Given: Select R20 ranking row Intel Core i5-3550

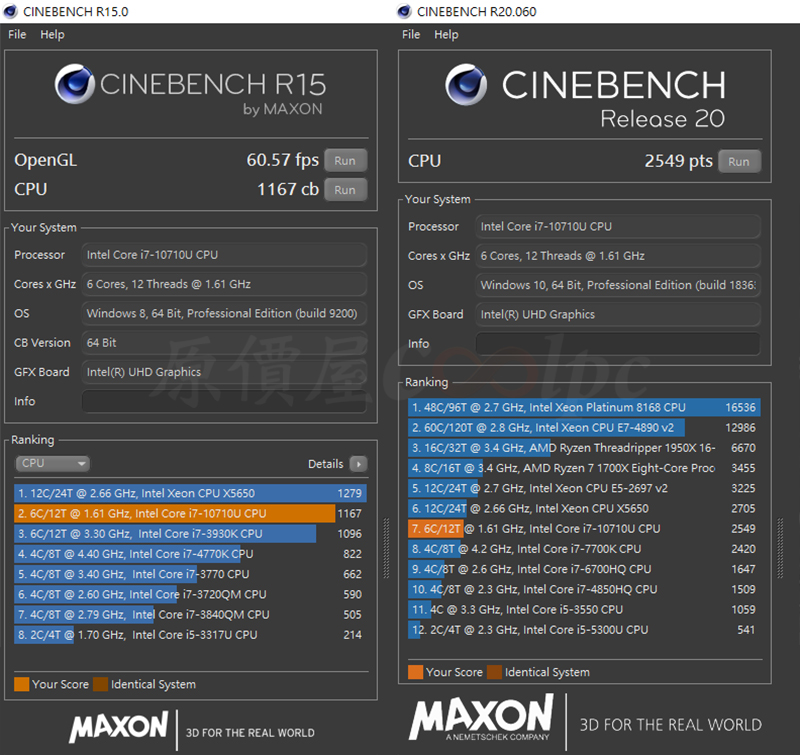Looking at the screenshot, I should pyautogui.click(x=584, y=610).
